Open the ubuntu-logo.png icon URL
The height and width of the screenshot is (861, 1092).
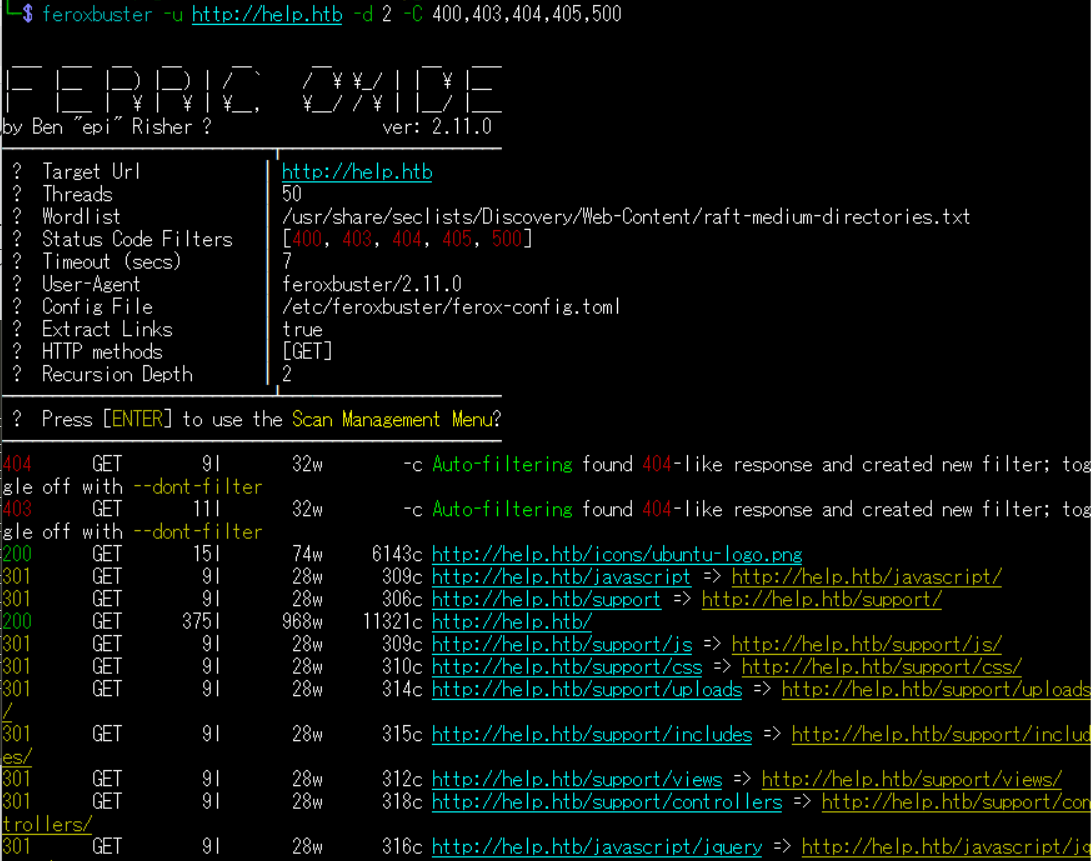(617, 554)
